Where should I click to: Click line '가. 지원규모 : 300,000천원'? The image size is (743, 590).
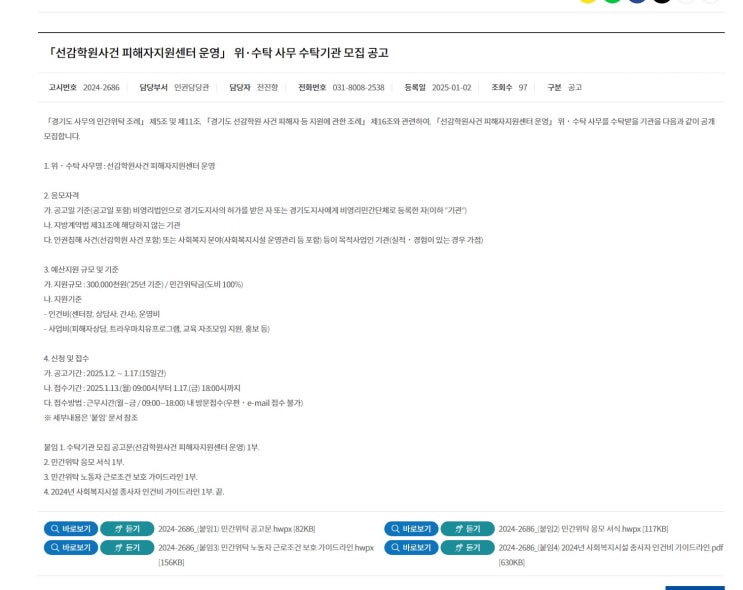click(143, 284)
